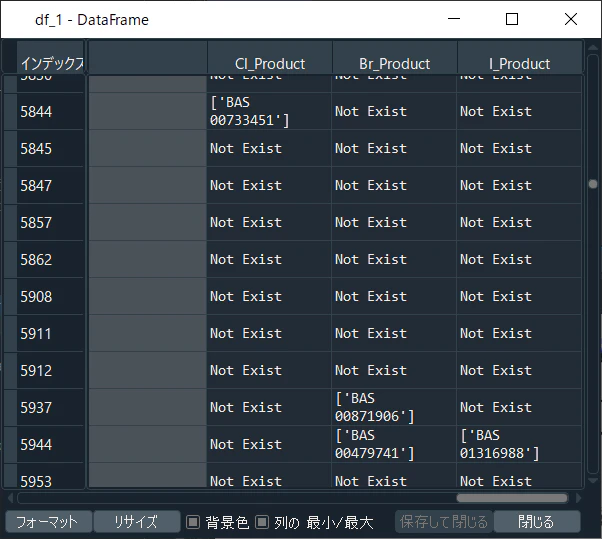
Task: Select row index 5908
Action: (x=50, y=296)
